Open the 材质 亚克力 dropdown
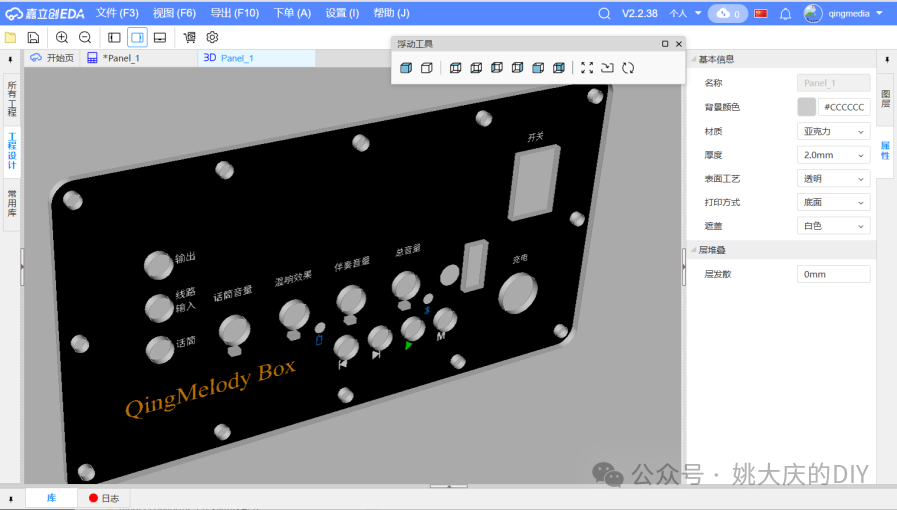The height and width of the screenshot is (510, 897). (x=834, y=131)
